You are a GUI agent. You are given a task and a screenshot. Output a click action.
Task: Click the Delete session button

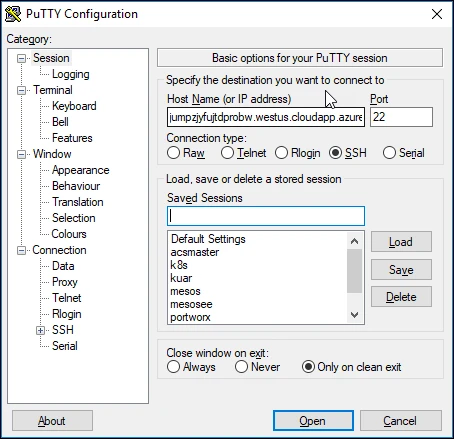tap(401, 297)
